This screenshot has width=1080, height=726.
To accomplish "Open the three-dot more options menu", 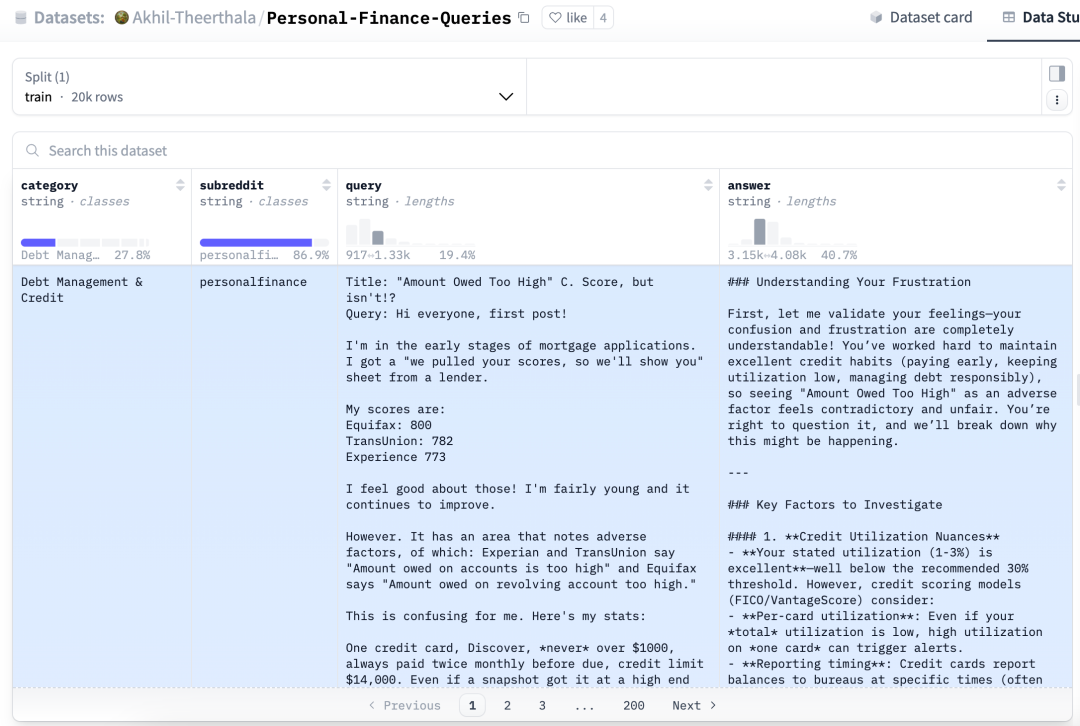I will (1057, 101).
